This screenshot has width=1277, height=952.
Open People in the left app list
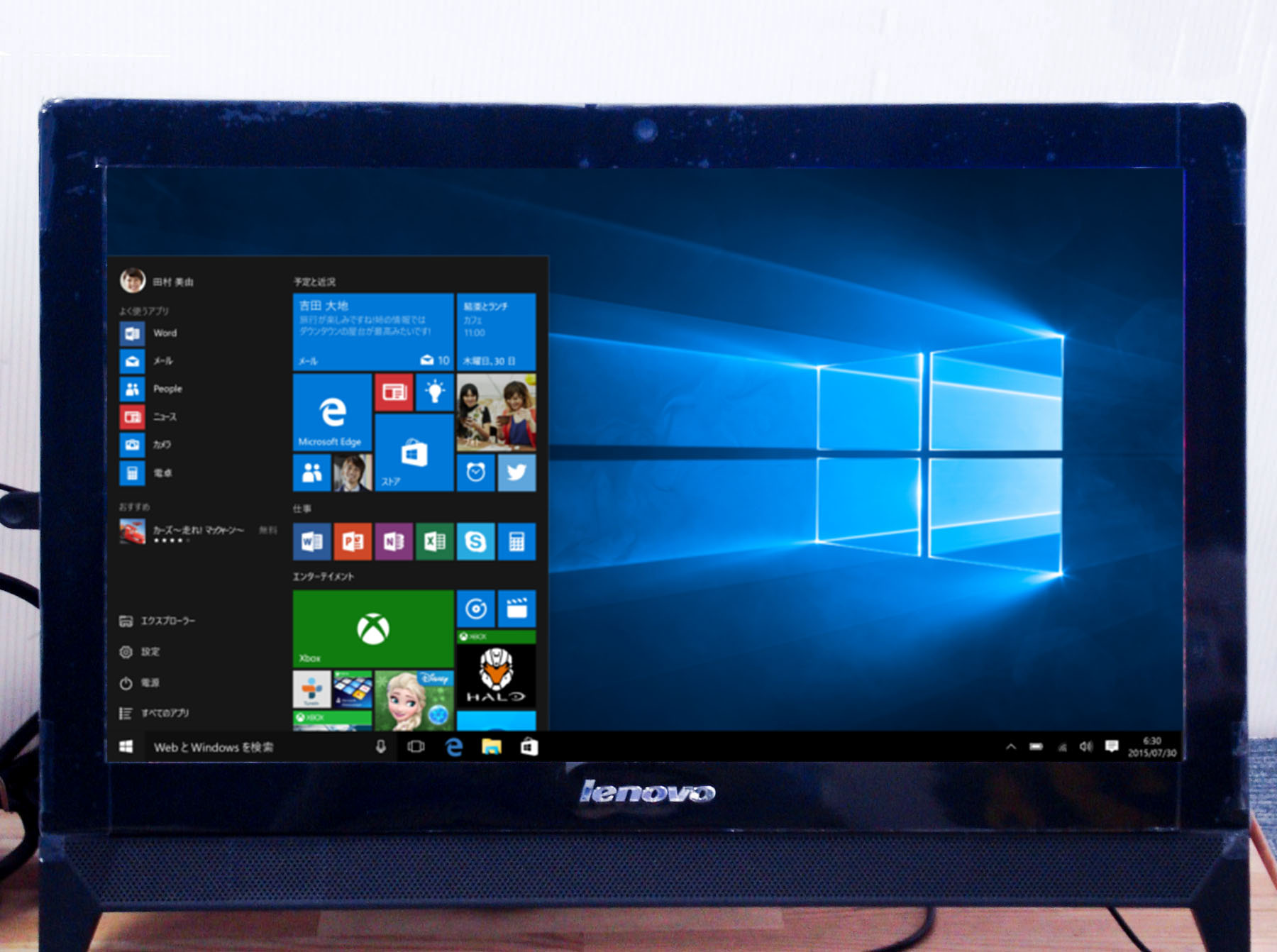[152, 389]
